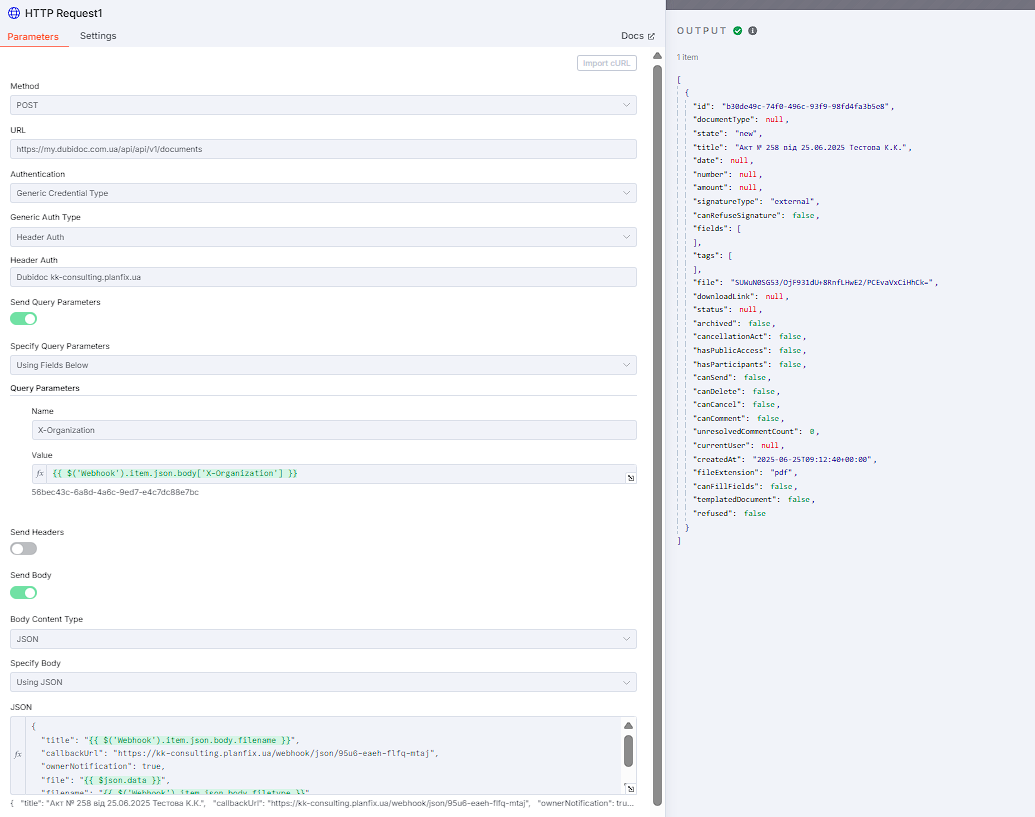
Task: Open expanded editor for Value expression
Action: pyautogui.click(x=630, y=478)
